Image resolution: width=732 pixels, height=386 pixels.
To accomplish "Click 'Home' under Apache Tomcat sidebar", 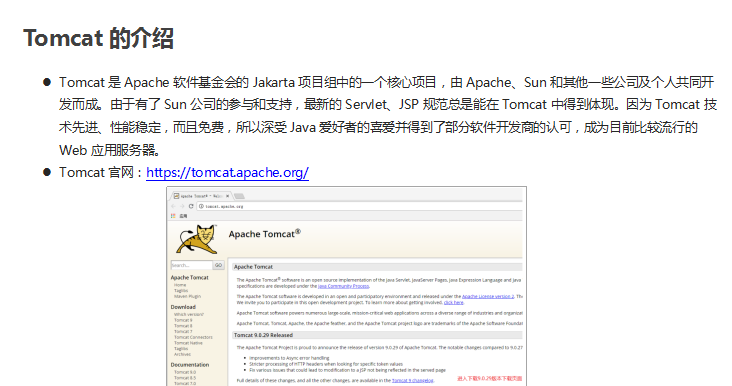I will pos(180,285).
